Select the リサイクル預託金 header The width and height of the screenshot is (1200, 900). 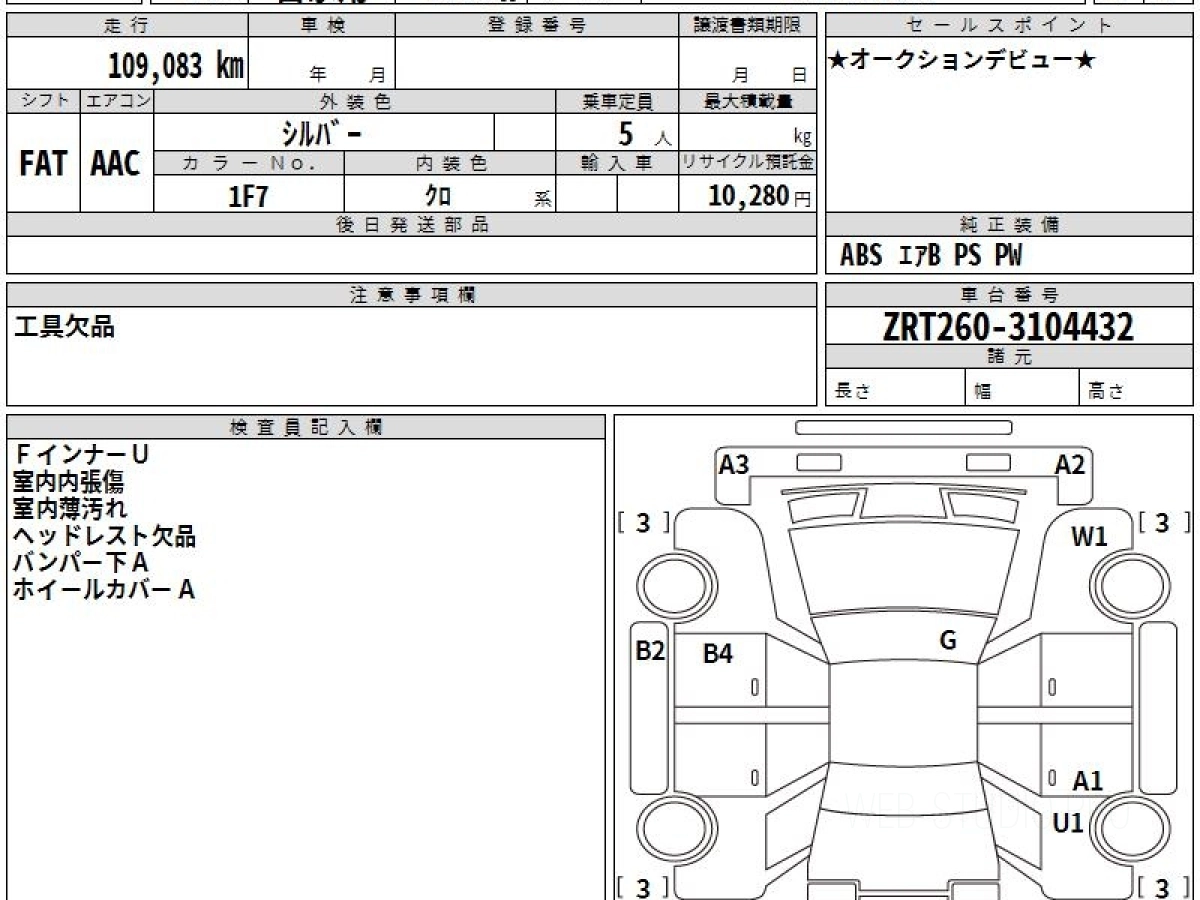tap(747, 163)
